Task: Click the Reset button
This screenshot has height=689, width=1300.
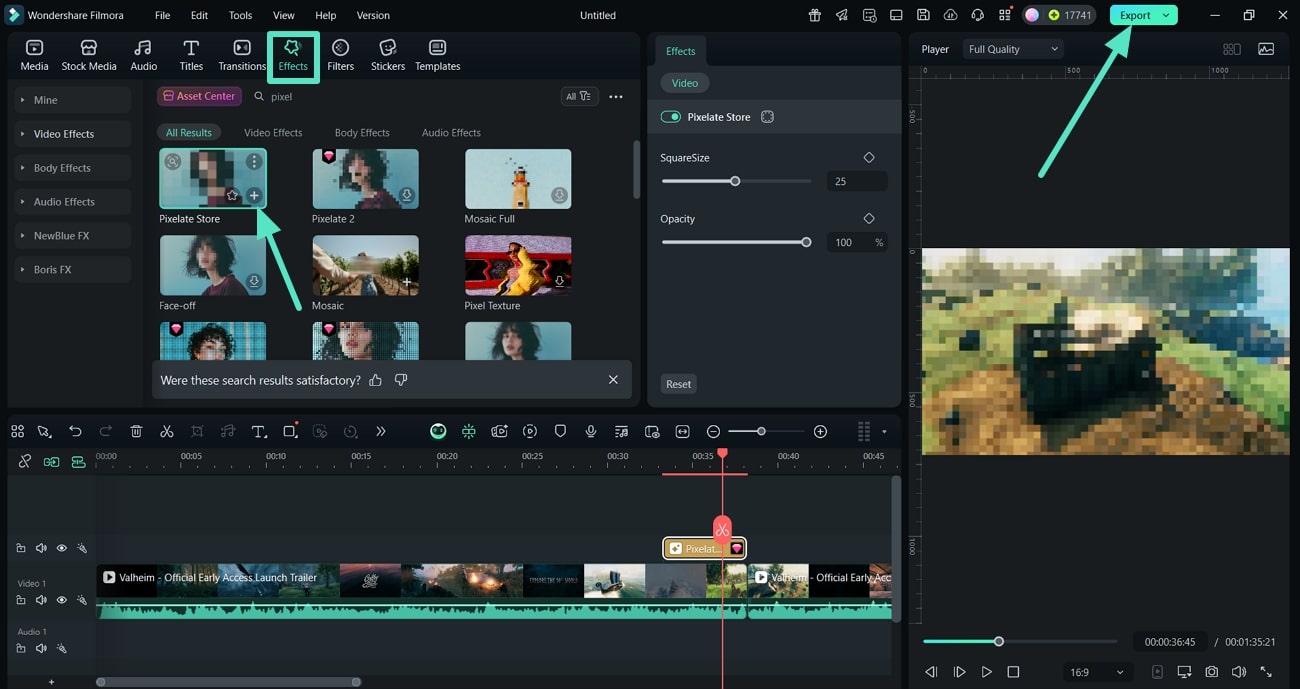Action: tap(679, 384)
